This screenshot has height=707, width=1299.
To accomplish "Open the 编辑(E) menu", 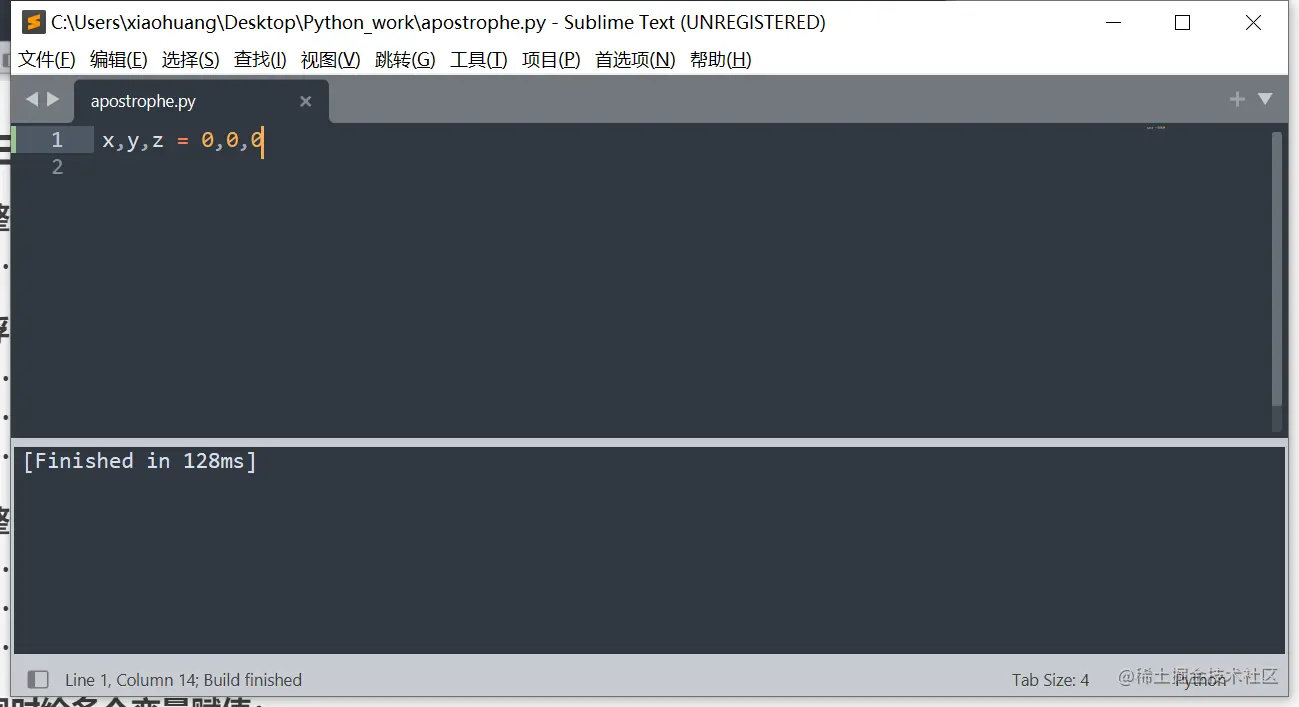I will [118, 60].
